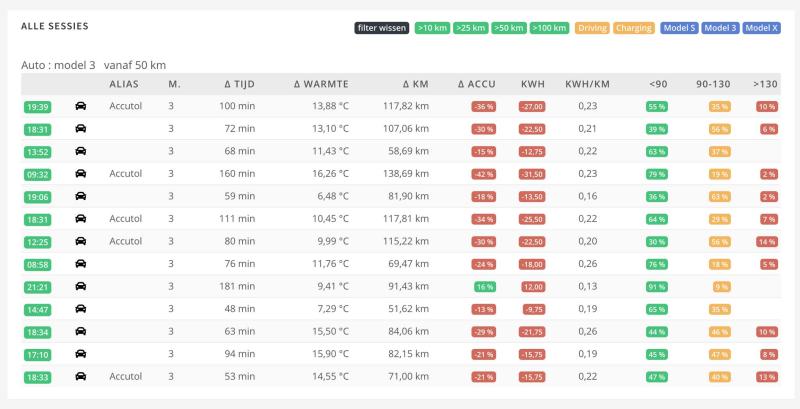Viewport: 800px width, 409px height.
Task: Enable the >100 km distance filter
Action: [x=550, y=28]
